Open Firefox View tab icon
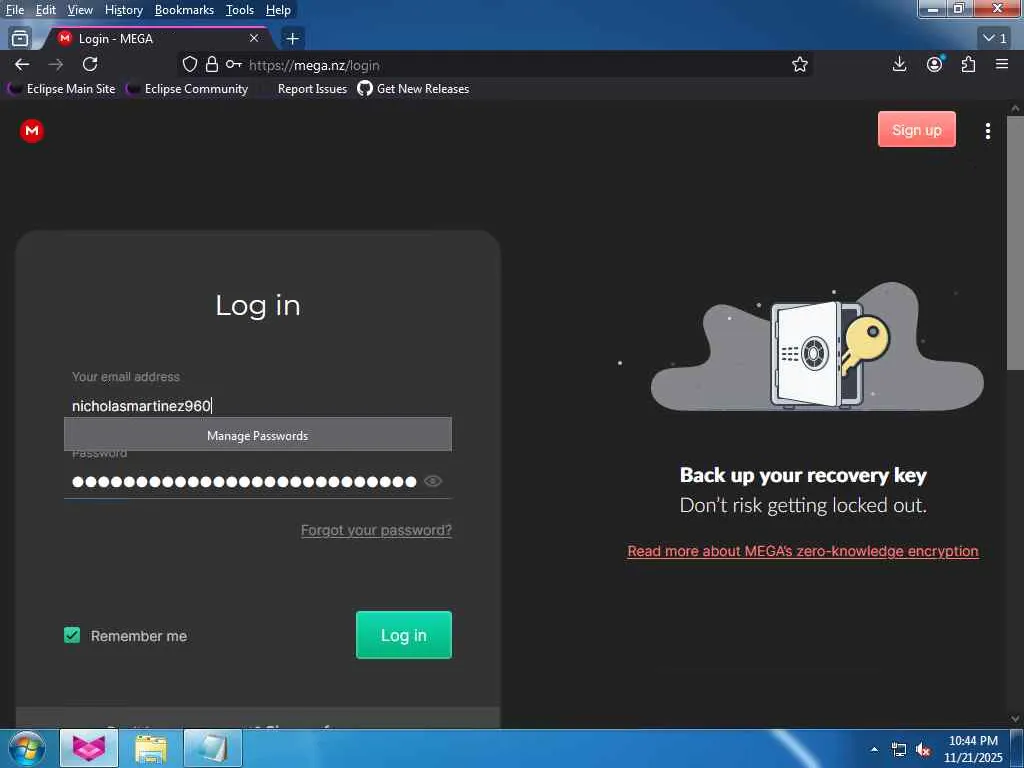1024x768 pixels. coord(20,39)
